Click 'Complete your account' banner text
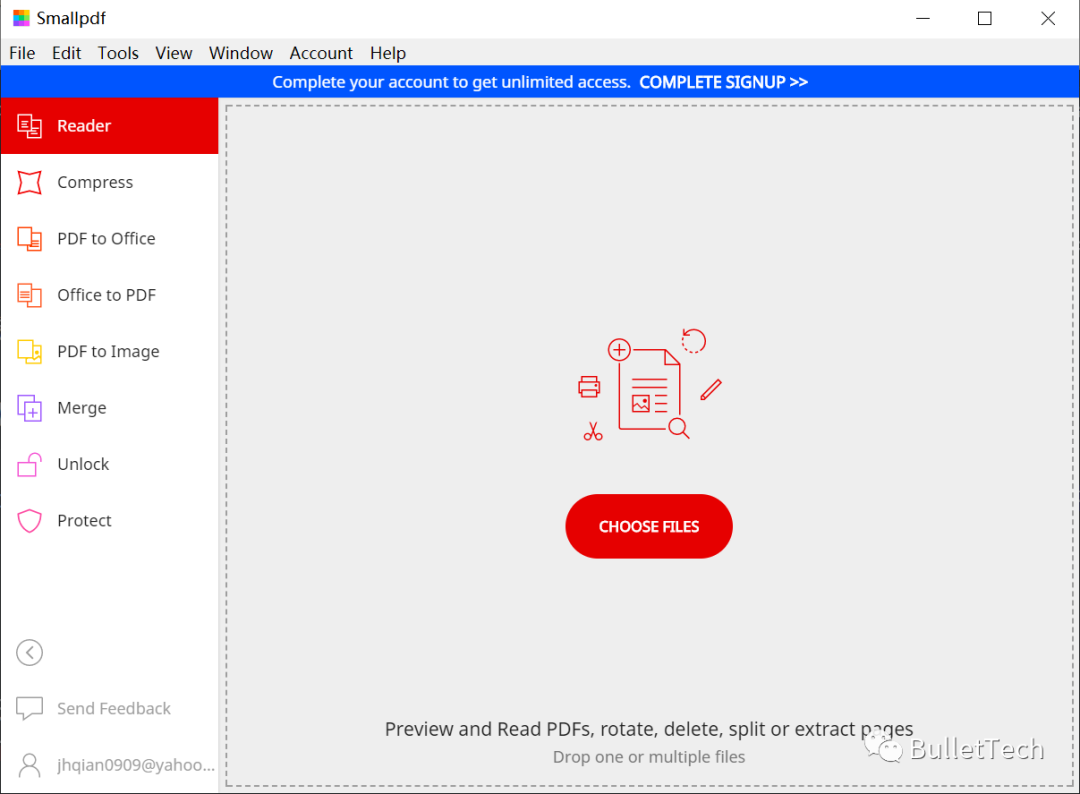This screenshot has height=794, width=1080. click(x=451, y=82)
